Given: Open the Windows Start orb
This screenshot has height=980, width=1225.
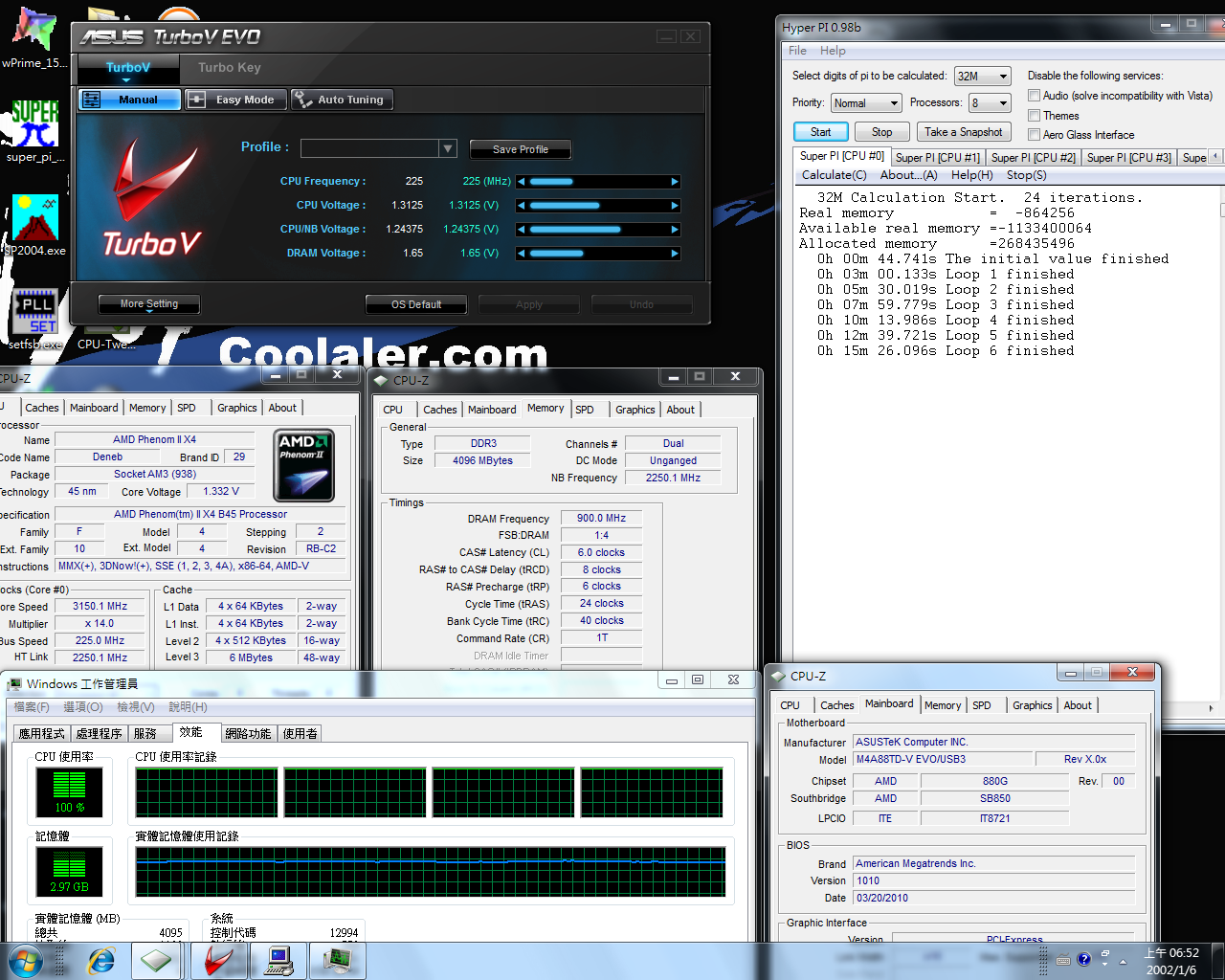Looking at the screenshot, I should [26, 960].
